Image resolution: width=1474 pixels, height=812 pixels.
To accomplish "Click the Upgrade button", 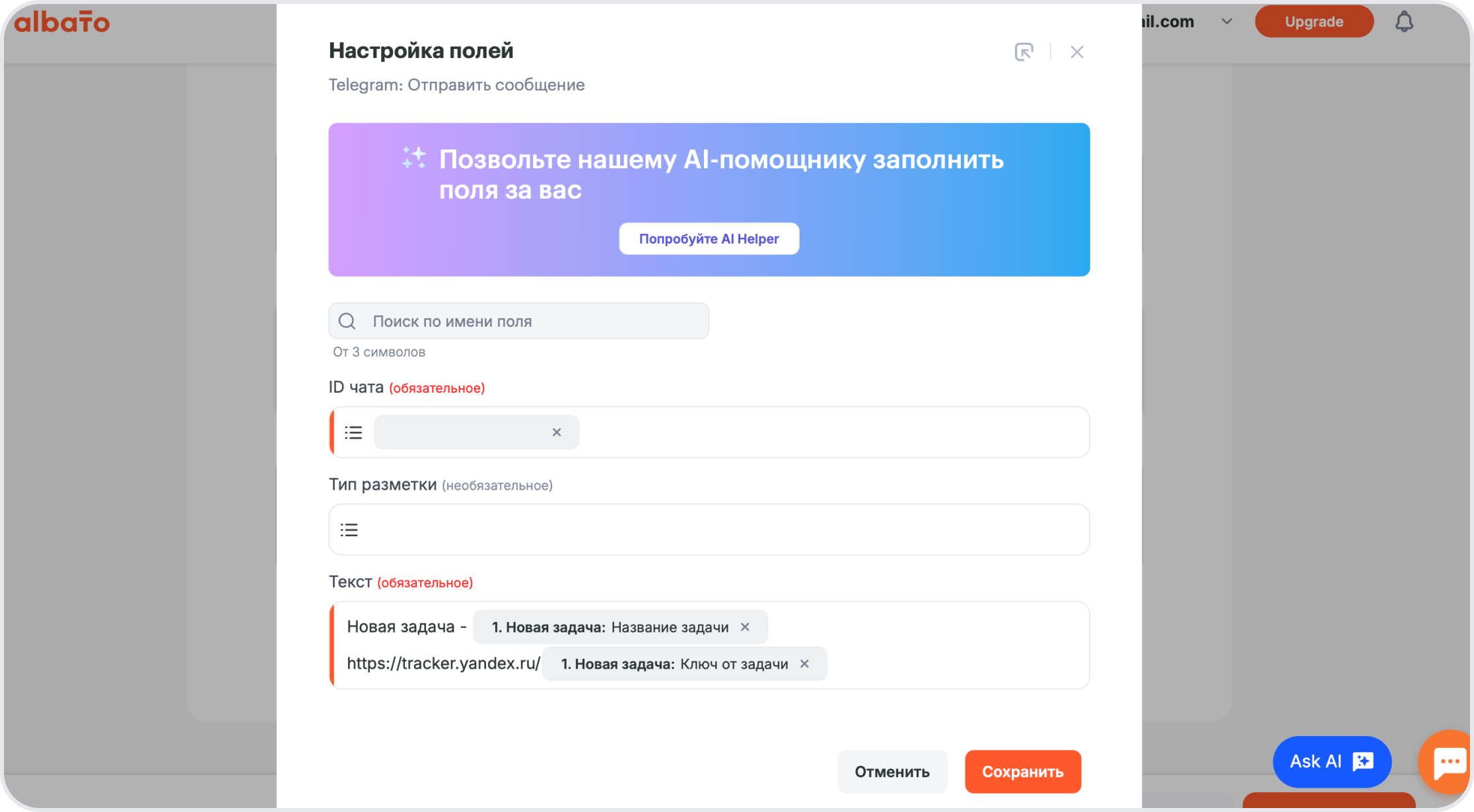I will [x=1314, y=22].
